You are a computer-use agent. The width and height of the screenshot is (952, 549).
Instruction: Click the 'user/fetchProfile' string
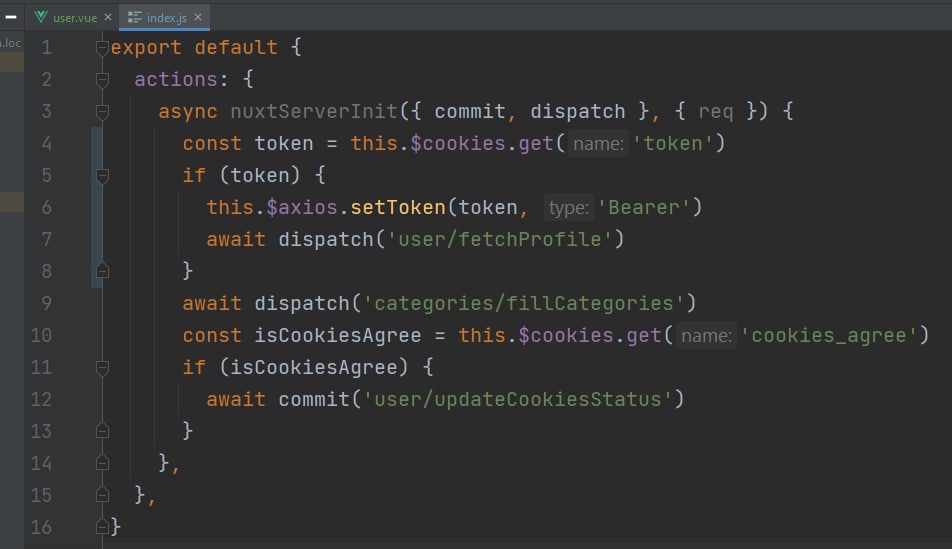click(x=500, y=240)
